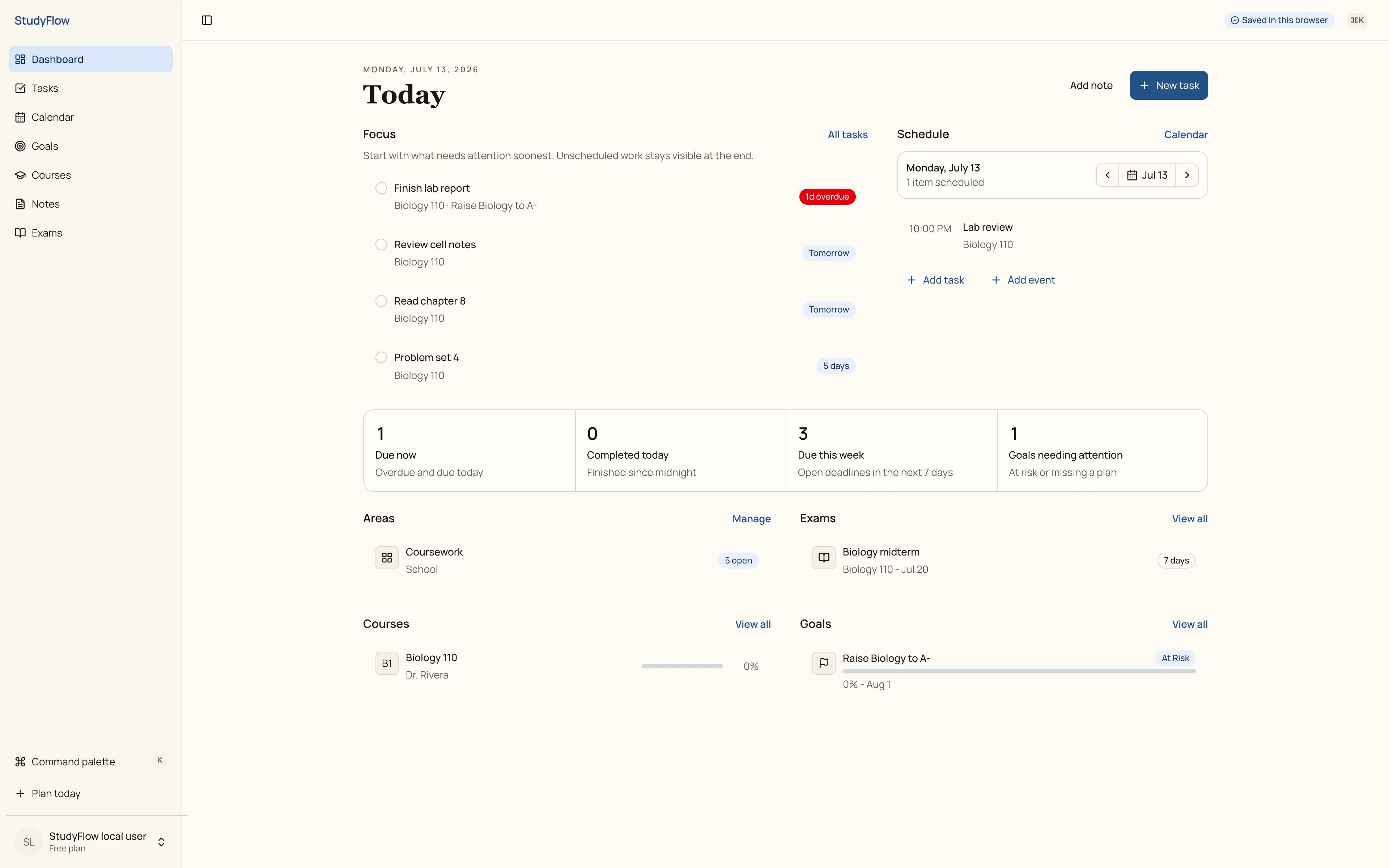Click the ⌘K shortcut badge in header
The height and width of the screenshot is (868, 1389).
tap(1358, 20)
